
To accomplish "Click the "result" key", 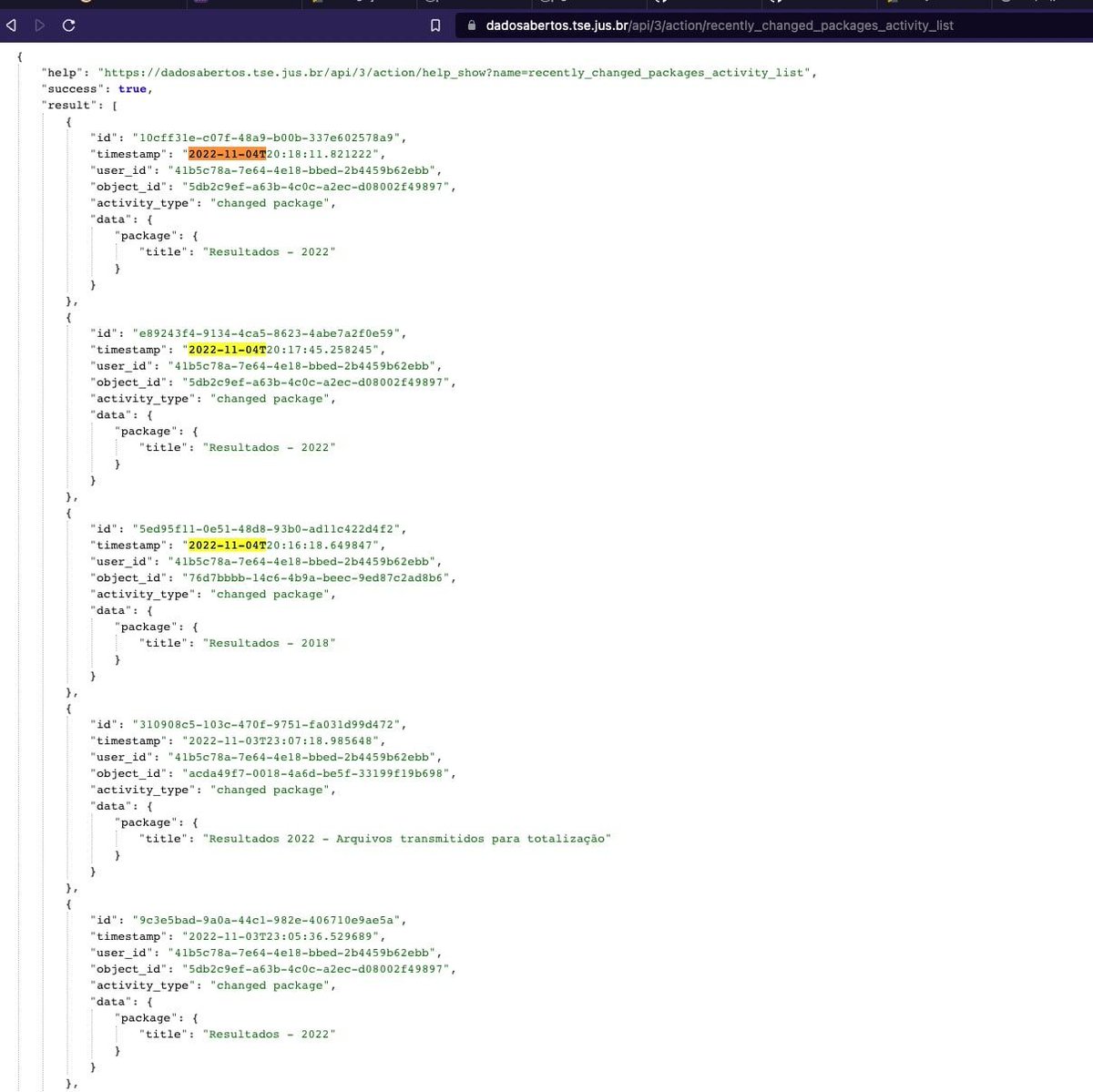I will tap(73, 106).
